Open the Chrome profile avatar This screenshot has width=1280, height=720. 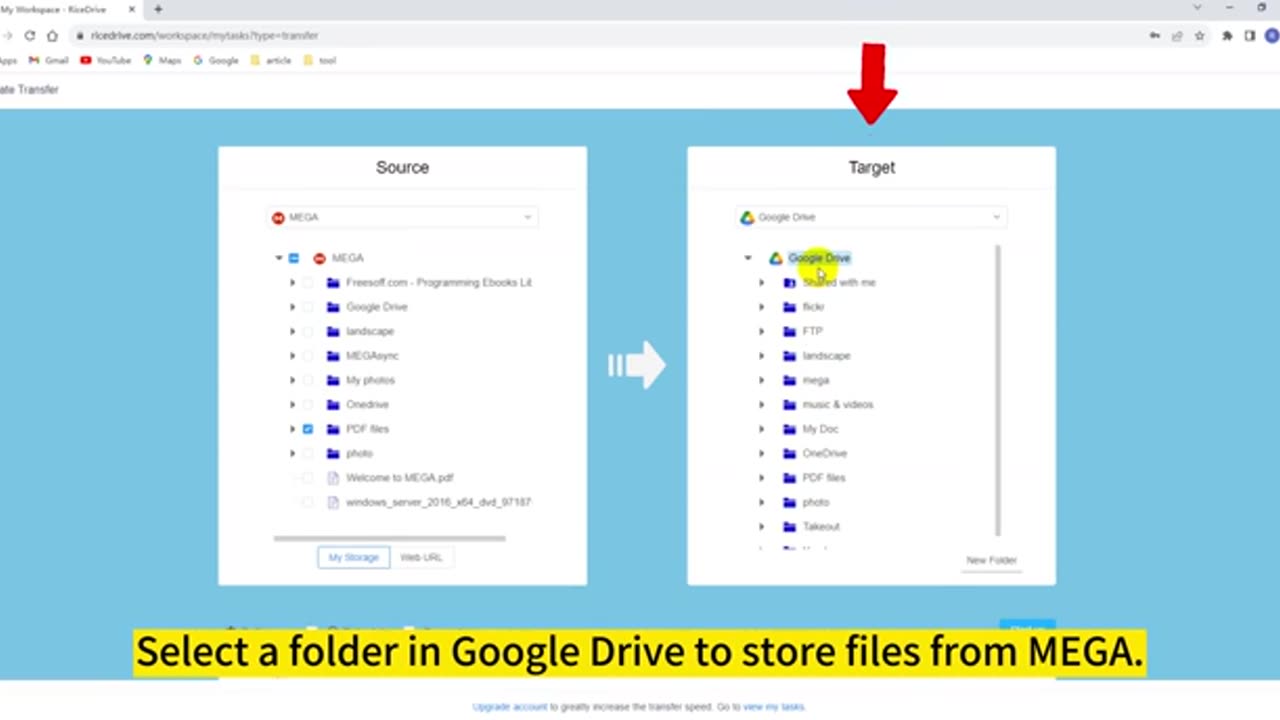tap(1272, 35)
